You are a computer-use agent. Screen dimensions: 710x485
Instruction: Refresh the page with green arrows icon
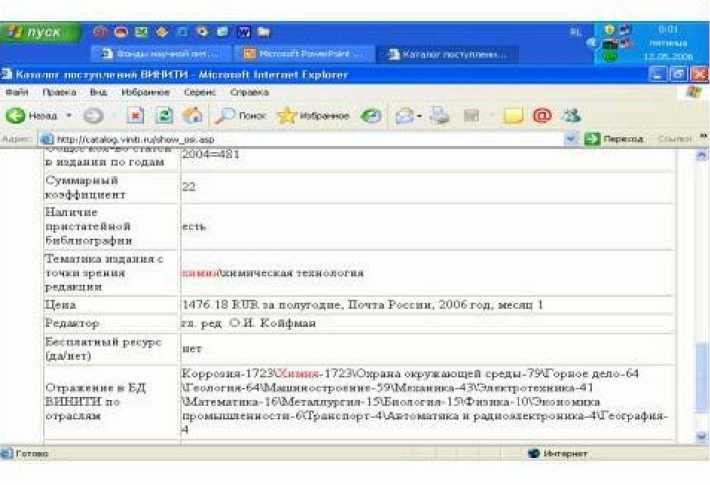tap(164, 115)
